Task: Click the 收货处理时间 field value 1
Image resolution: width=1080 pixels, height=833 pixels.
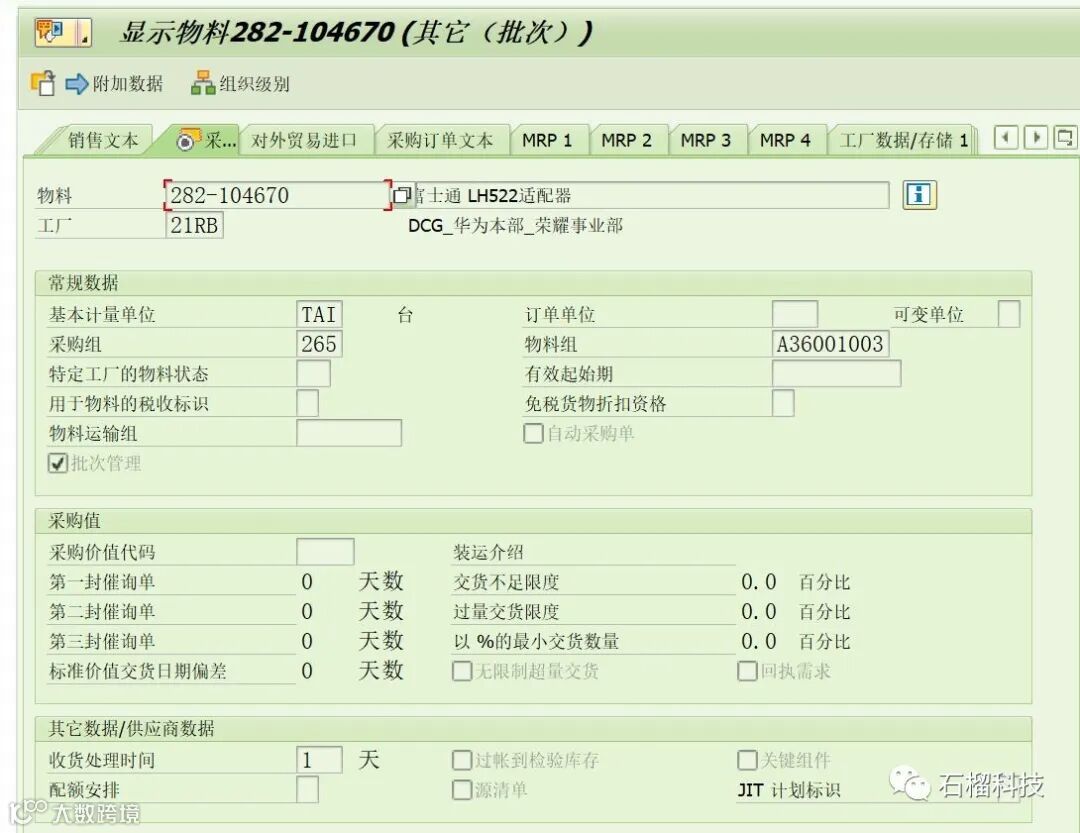Action: point(320,760)
